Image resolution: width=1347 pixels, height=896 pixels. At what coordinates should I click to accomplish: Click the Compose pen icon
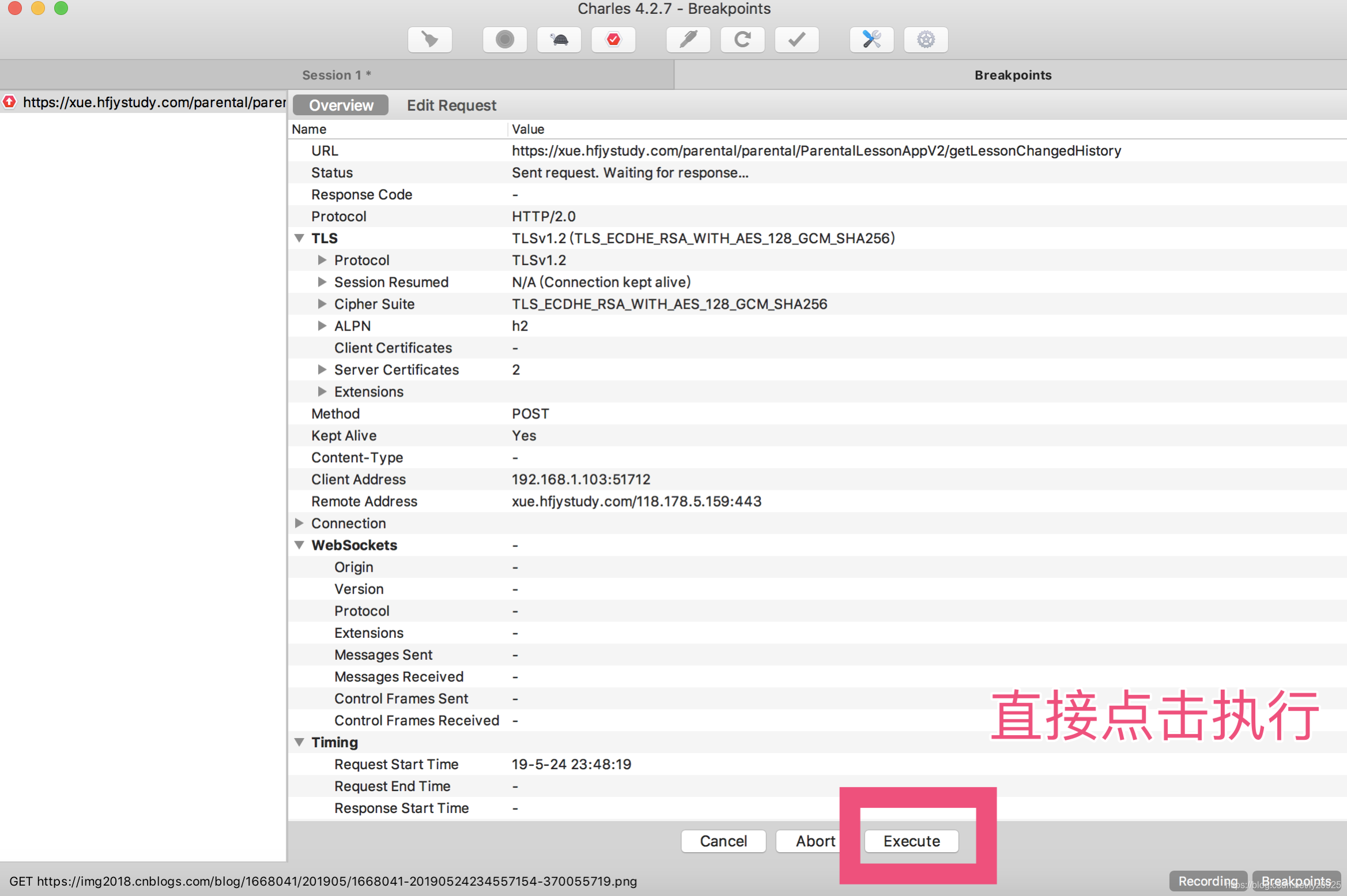pyautogui.click(x=688, y=40)
